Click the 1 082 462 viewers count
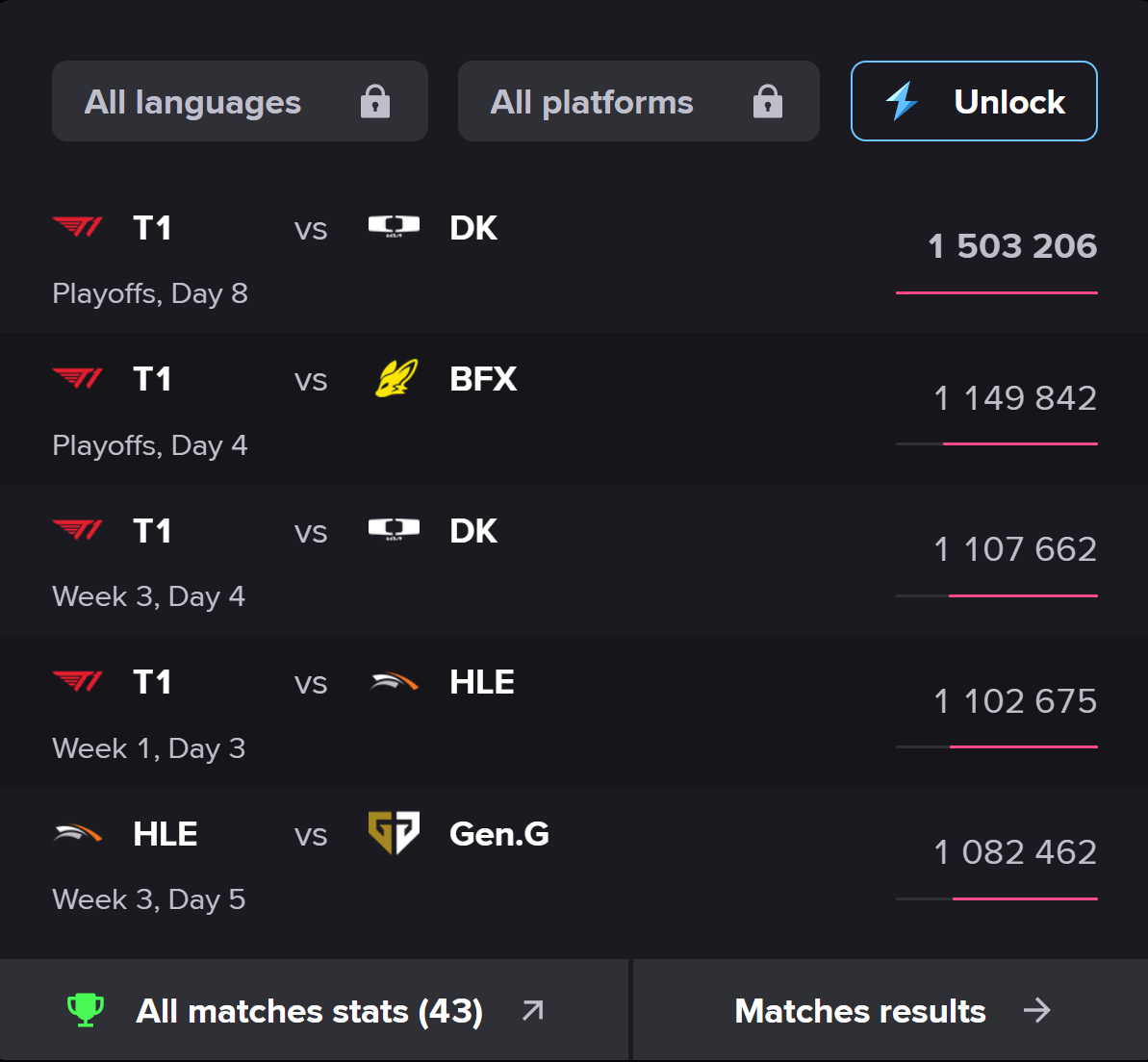Viewport: 1148px width, 1062px height. (x=1015, y=852)
